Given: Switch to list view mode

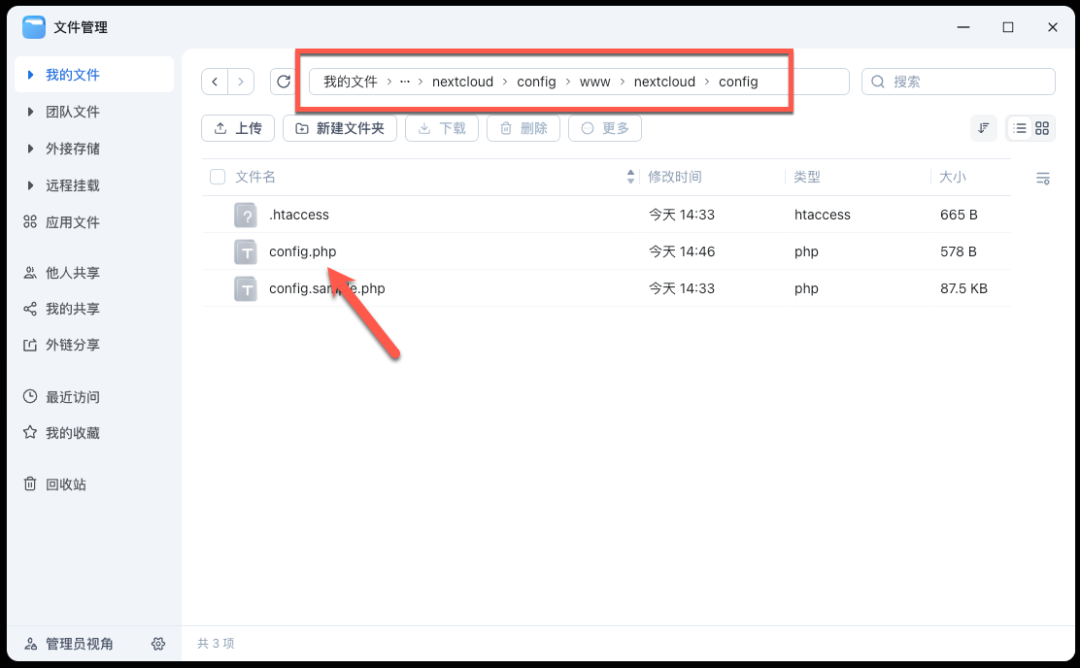Looking at the screenshot, I should point(1019,128).
